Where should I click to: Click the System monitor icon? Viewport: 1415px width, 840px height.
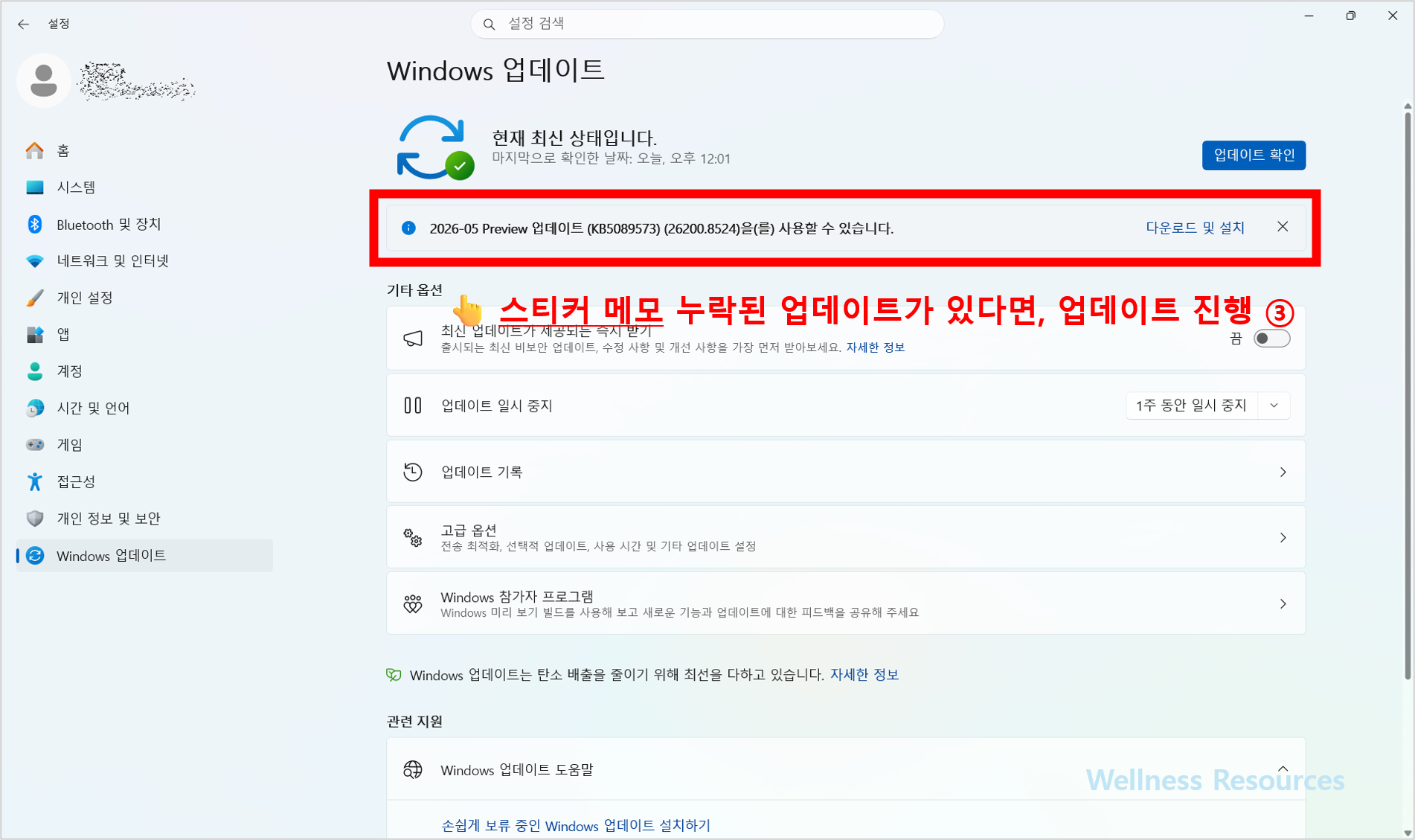pos(35,187)
